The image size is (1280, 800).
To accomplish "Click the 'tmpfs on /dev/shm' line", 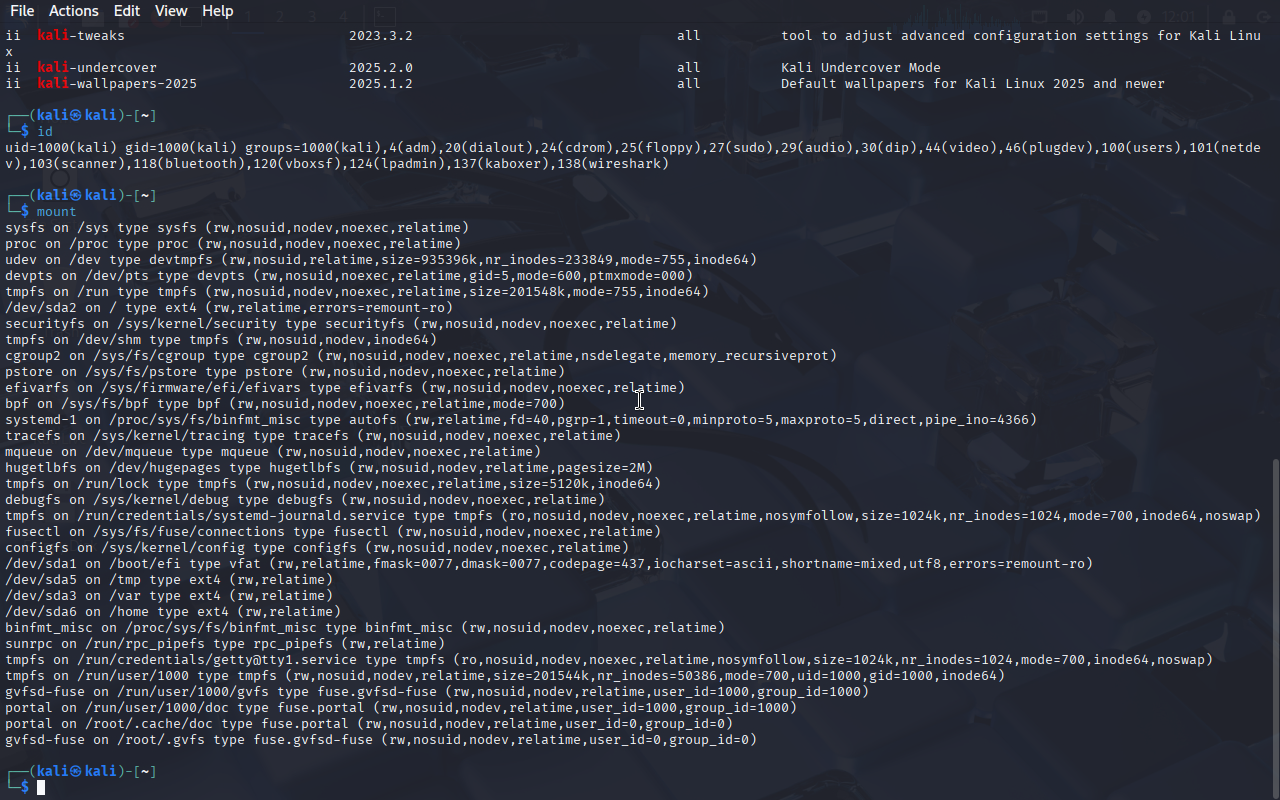I will point(221,340).
